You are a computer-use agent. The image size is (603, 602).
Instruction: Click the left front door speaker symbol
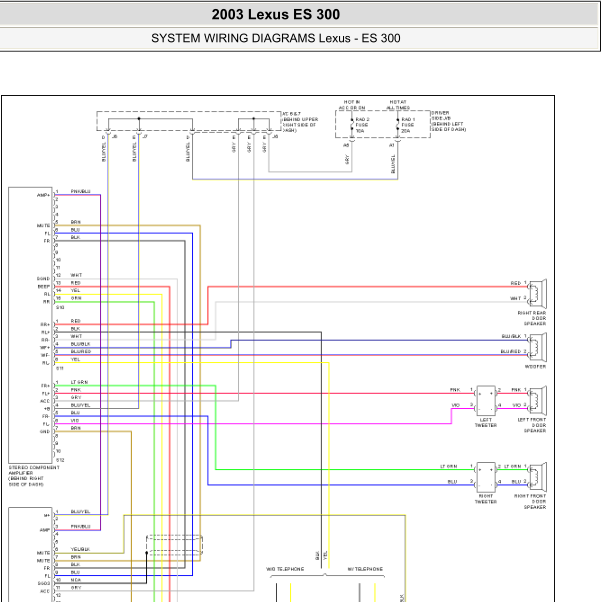click(x=537, y=400)
